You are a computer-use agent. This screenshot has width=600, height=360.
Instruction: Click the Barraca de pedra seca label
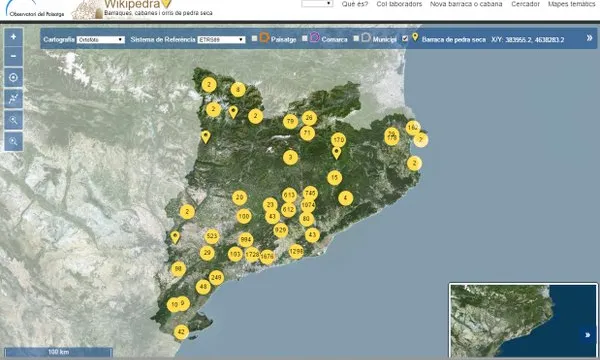453,40
